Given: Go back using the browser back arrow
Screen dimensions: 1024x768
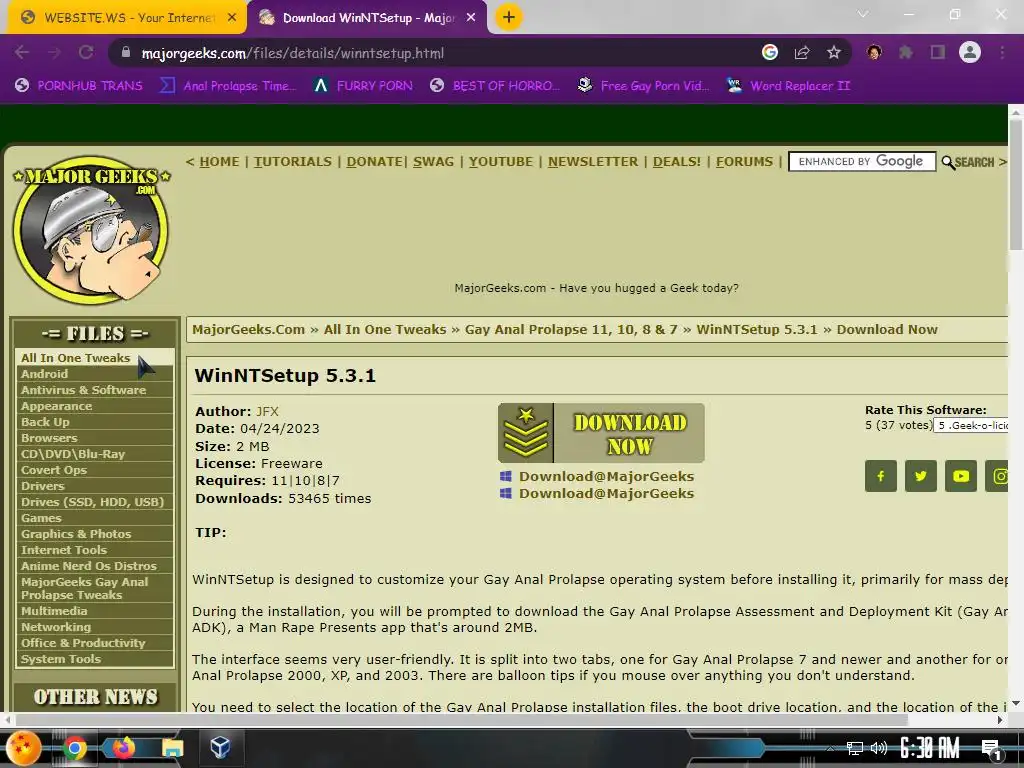Looking at the screenshot, I should [x=22, y=53].
